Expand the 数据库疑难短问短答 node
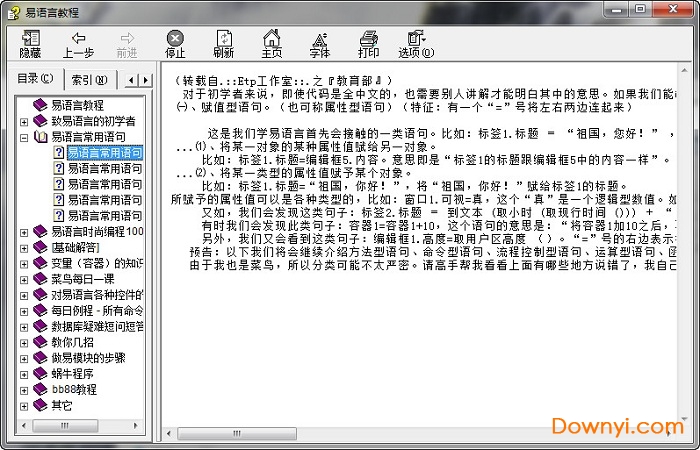Viewport: 700px width, 450px height. [x=24, y=327]
